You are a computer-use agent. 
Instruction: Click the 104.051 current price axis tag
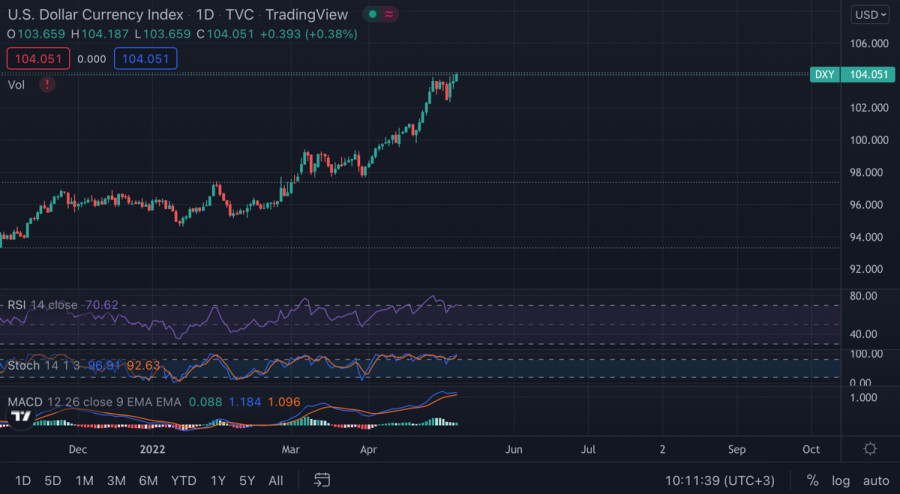point(868,75)
